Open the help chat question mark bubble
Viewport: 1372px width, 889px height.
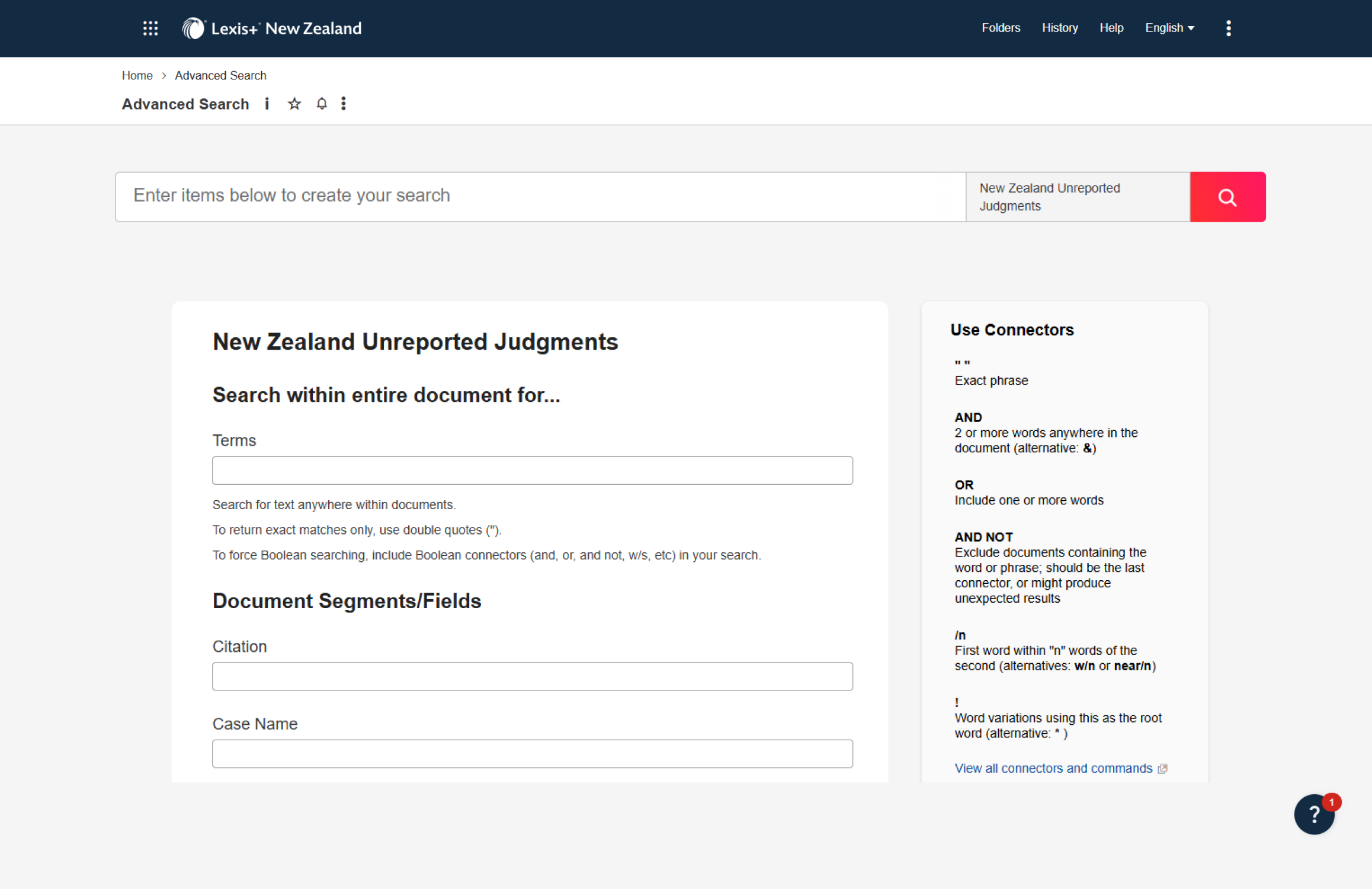click(1314, 814)
